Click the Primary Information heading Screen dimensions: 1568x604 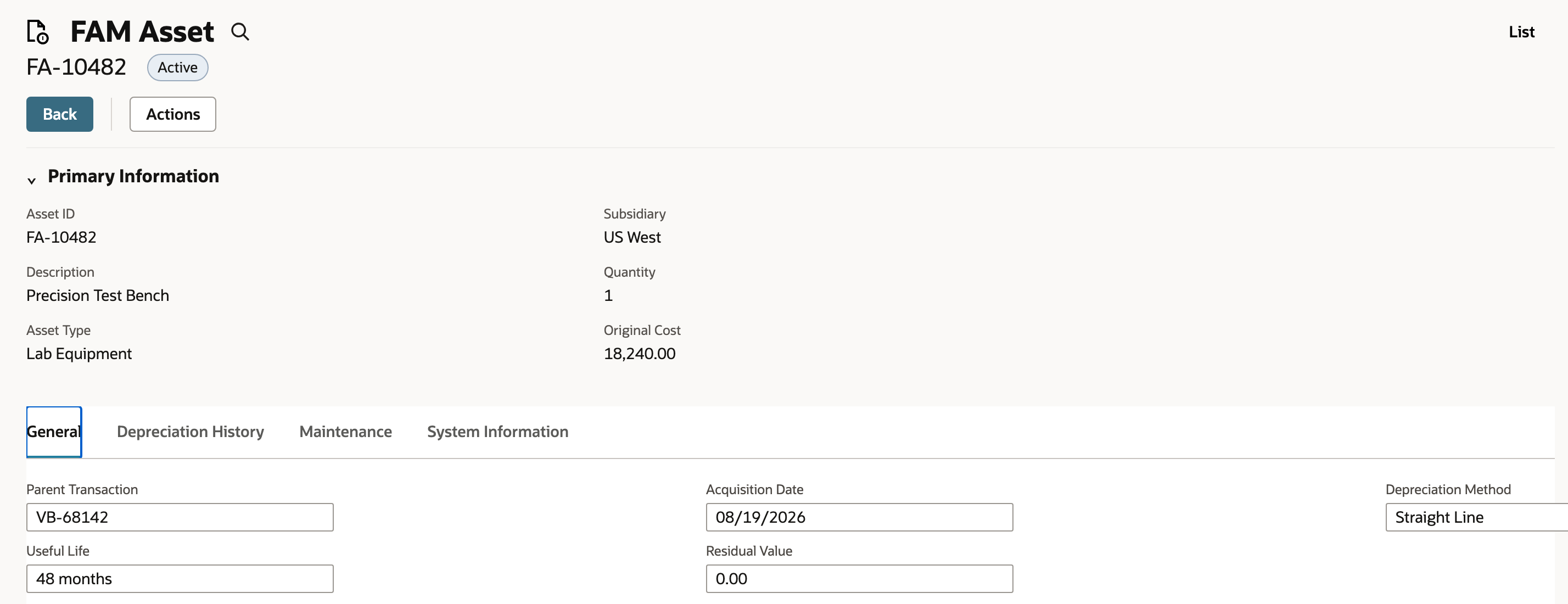tap(133, 176)
